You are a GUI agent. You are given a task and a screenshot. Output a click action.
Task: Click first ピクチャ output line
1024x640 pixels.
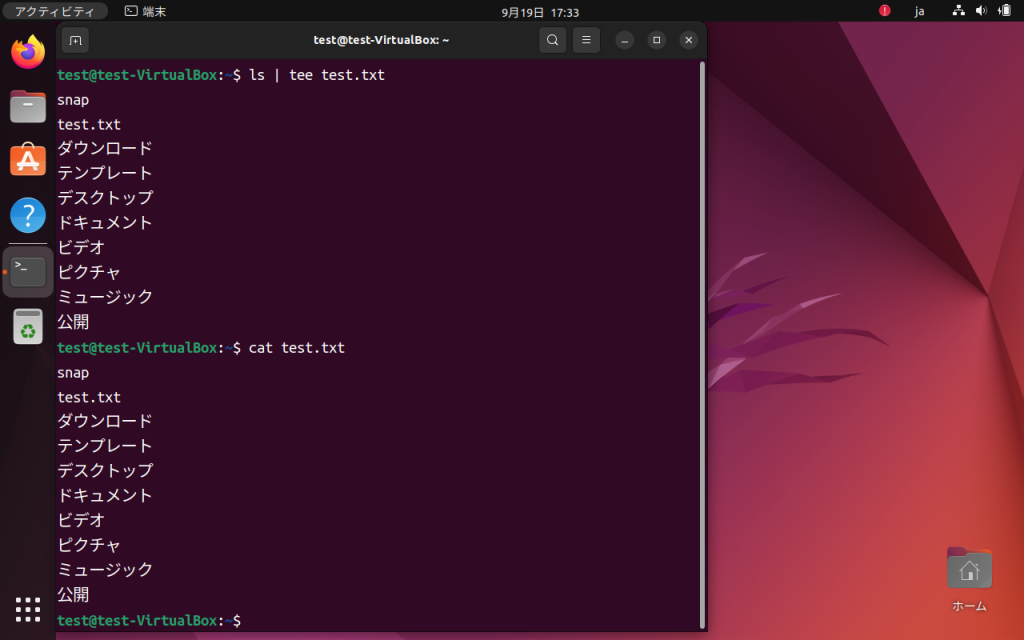pos(89,272)
